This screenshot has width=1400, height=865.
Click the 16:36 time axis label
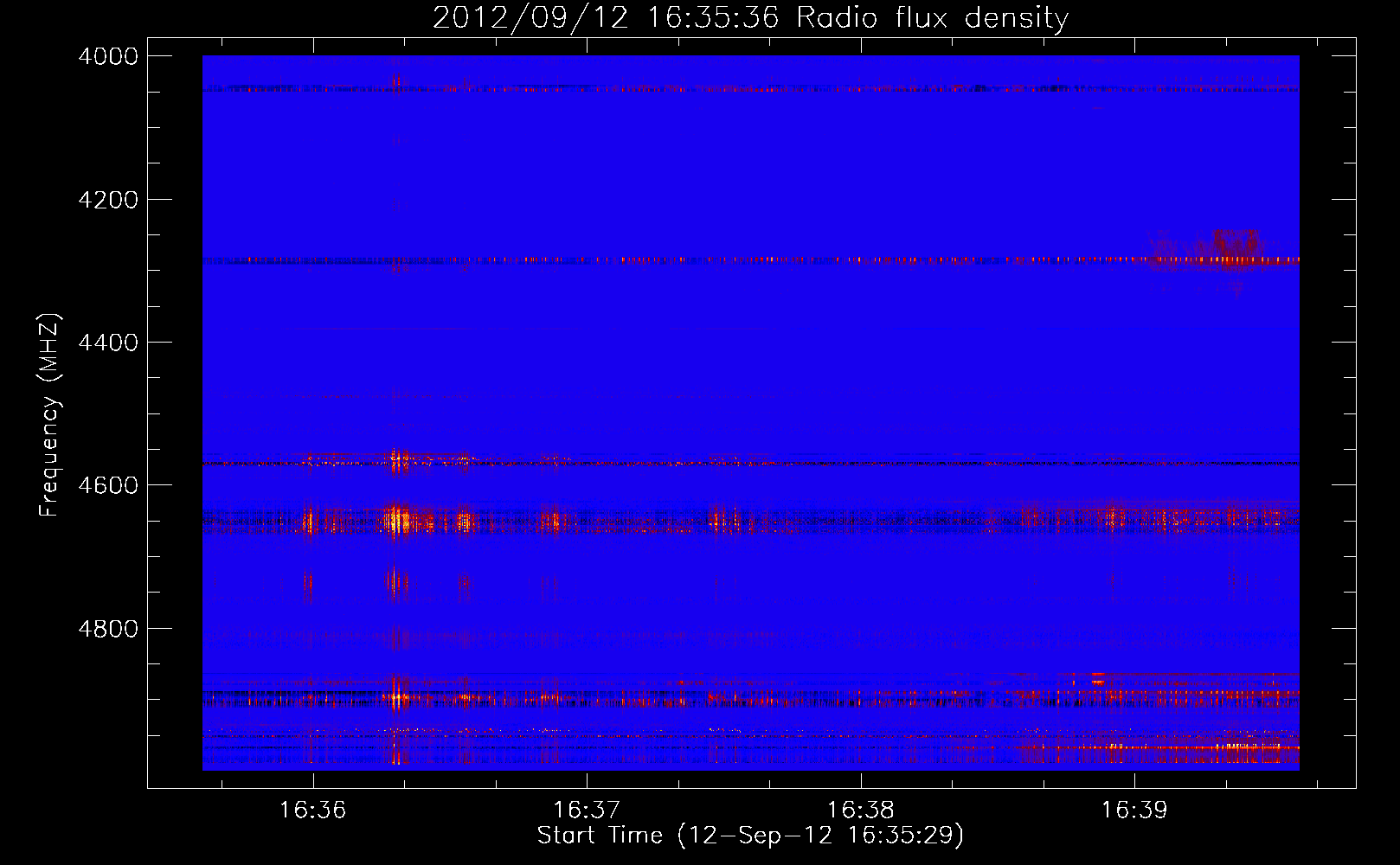click(x=312, y=810)
